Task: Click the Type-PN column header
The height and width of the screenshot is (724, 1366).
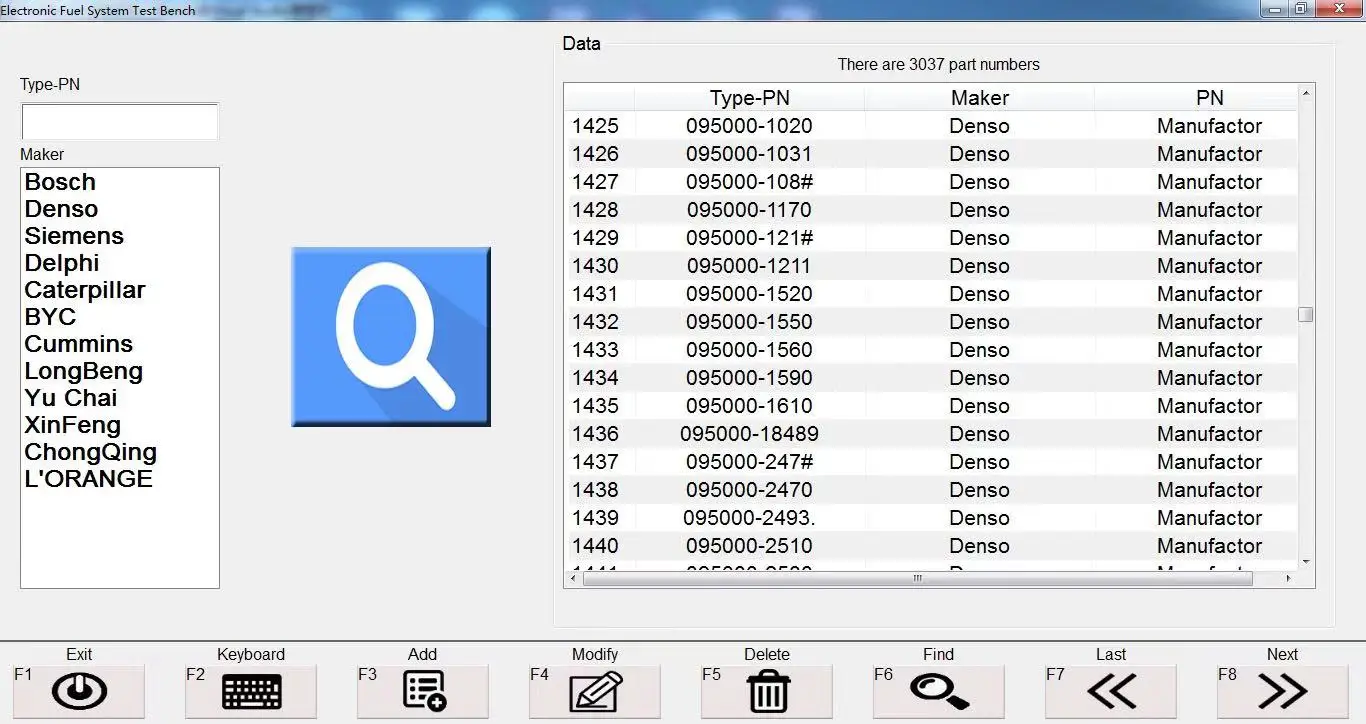Action: (750, 98)
